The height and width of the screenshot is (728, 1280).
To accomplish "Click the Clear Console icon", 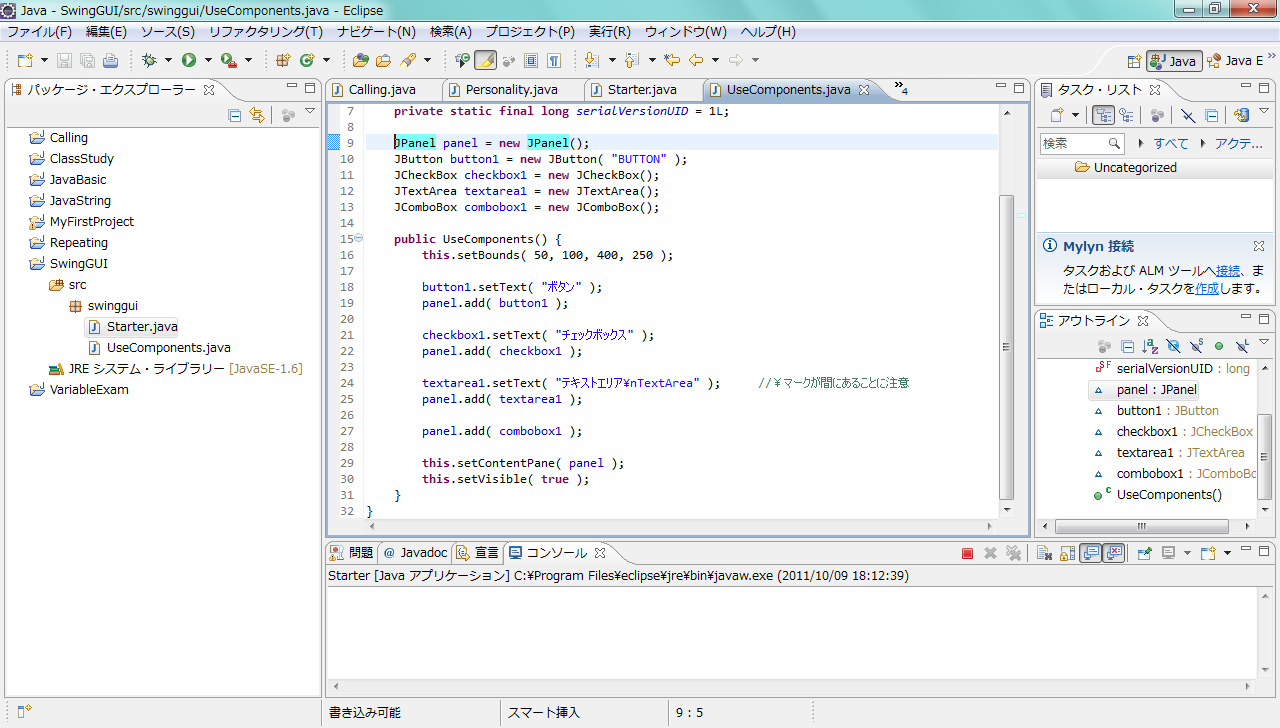I will pyautogui.click(x=1042, y=553).
